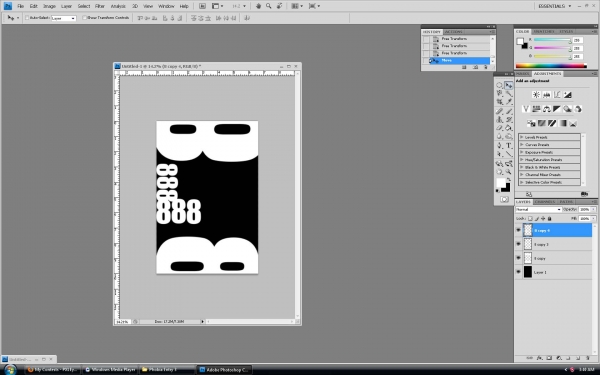Add a Curves adjustment

click(x=557, y=95)
